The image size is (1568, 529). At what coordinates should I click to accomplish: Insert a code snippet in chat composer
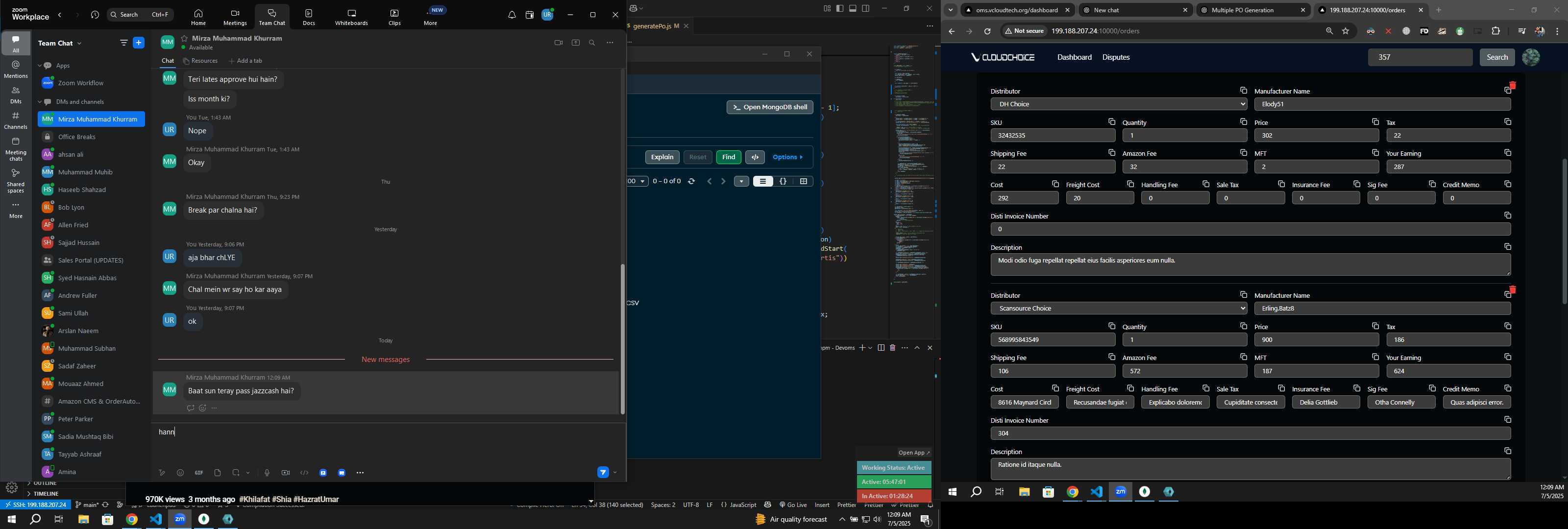304,473
